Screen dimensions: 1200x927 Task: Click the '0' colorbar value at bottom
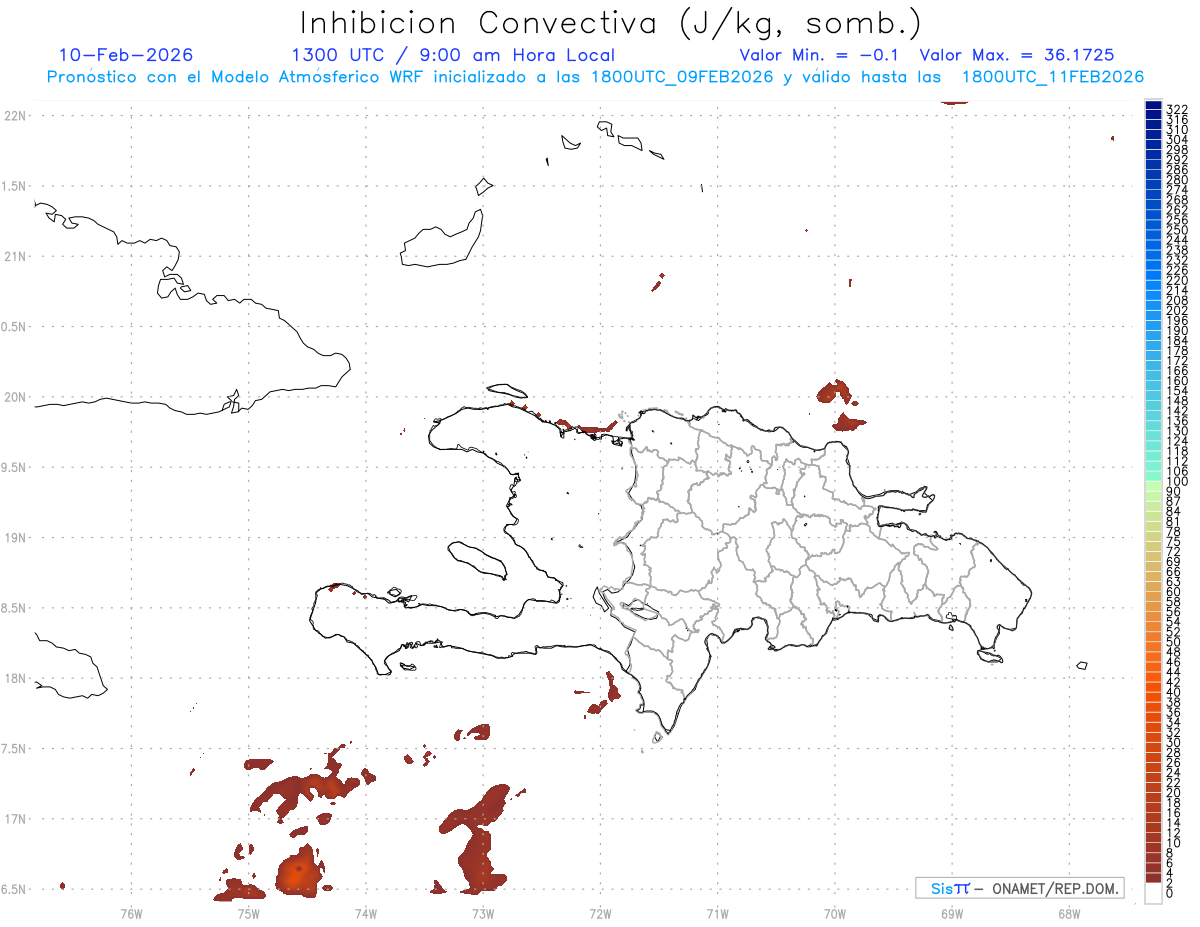1171,892
